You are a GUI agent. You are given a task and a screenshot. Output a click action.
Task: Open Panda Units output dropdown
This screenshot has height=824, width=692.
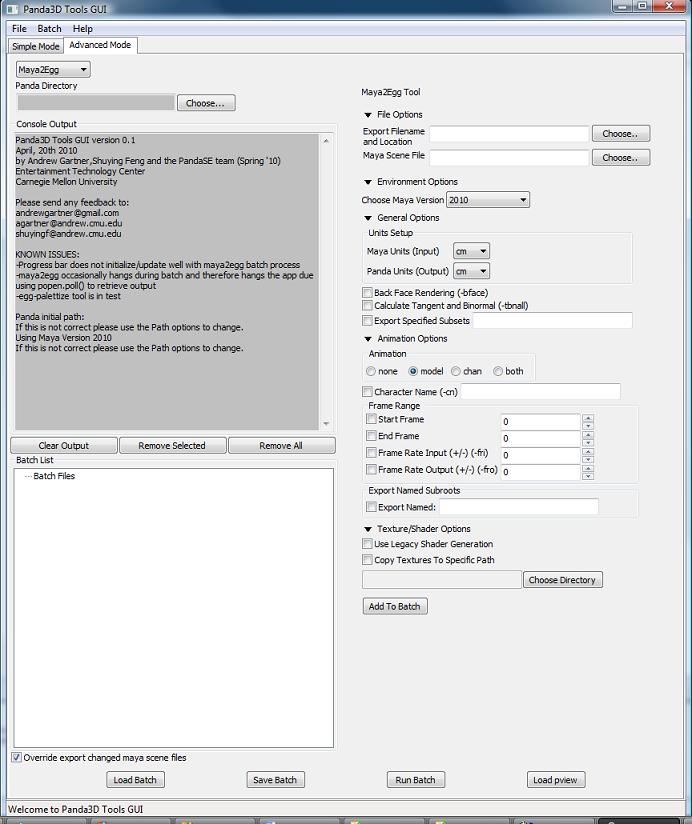471,271
